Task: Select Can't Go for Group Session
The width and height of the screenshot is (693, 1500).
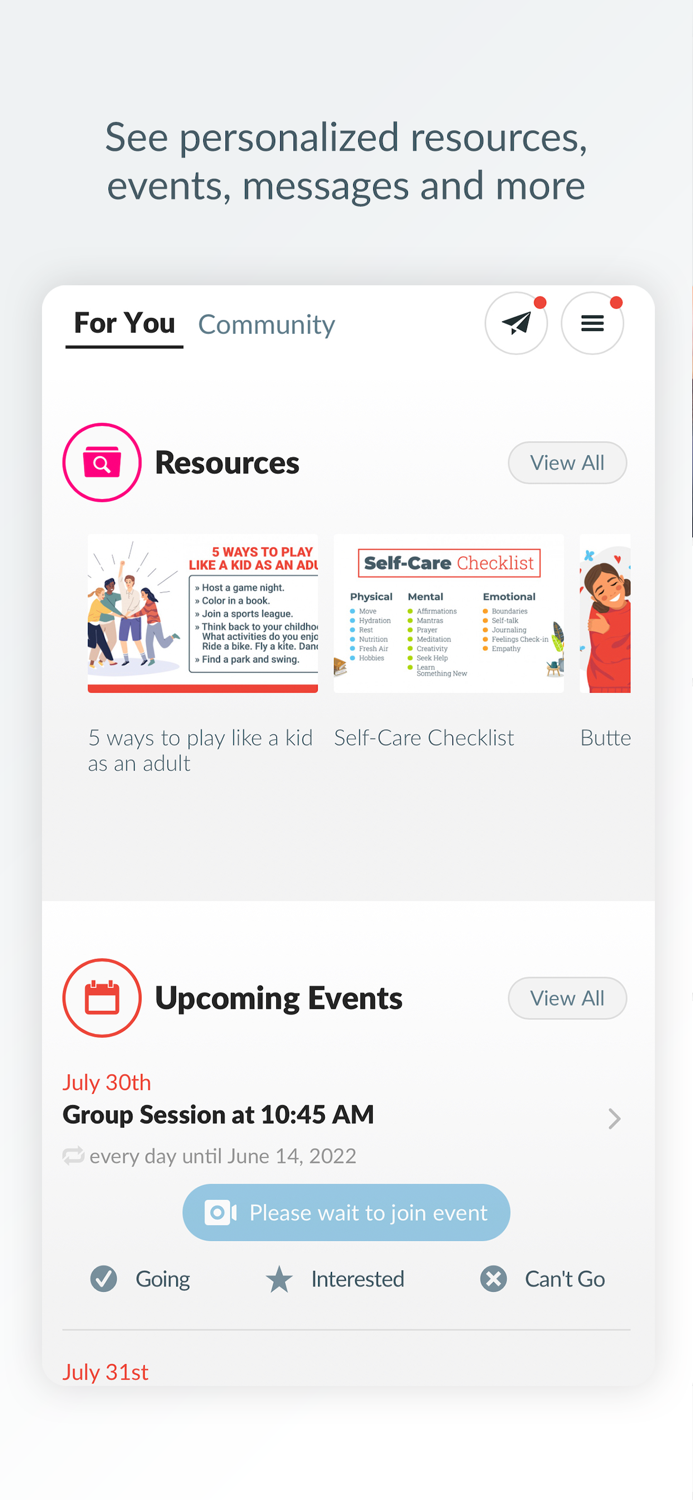Action: pyautogui.click(x=543, y=1279)
